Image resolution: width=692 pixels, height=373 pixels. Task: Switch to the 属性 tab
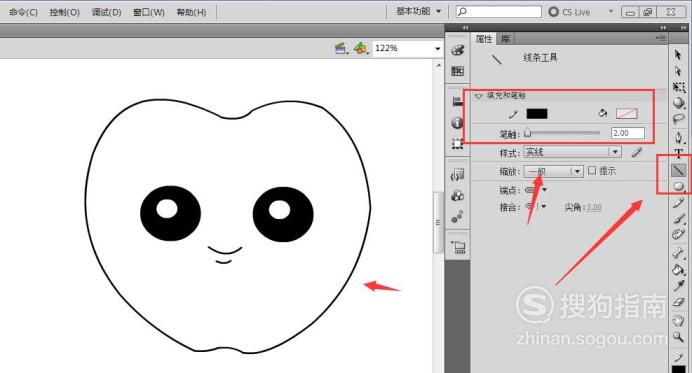(x=484, y=39)
